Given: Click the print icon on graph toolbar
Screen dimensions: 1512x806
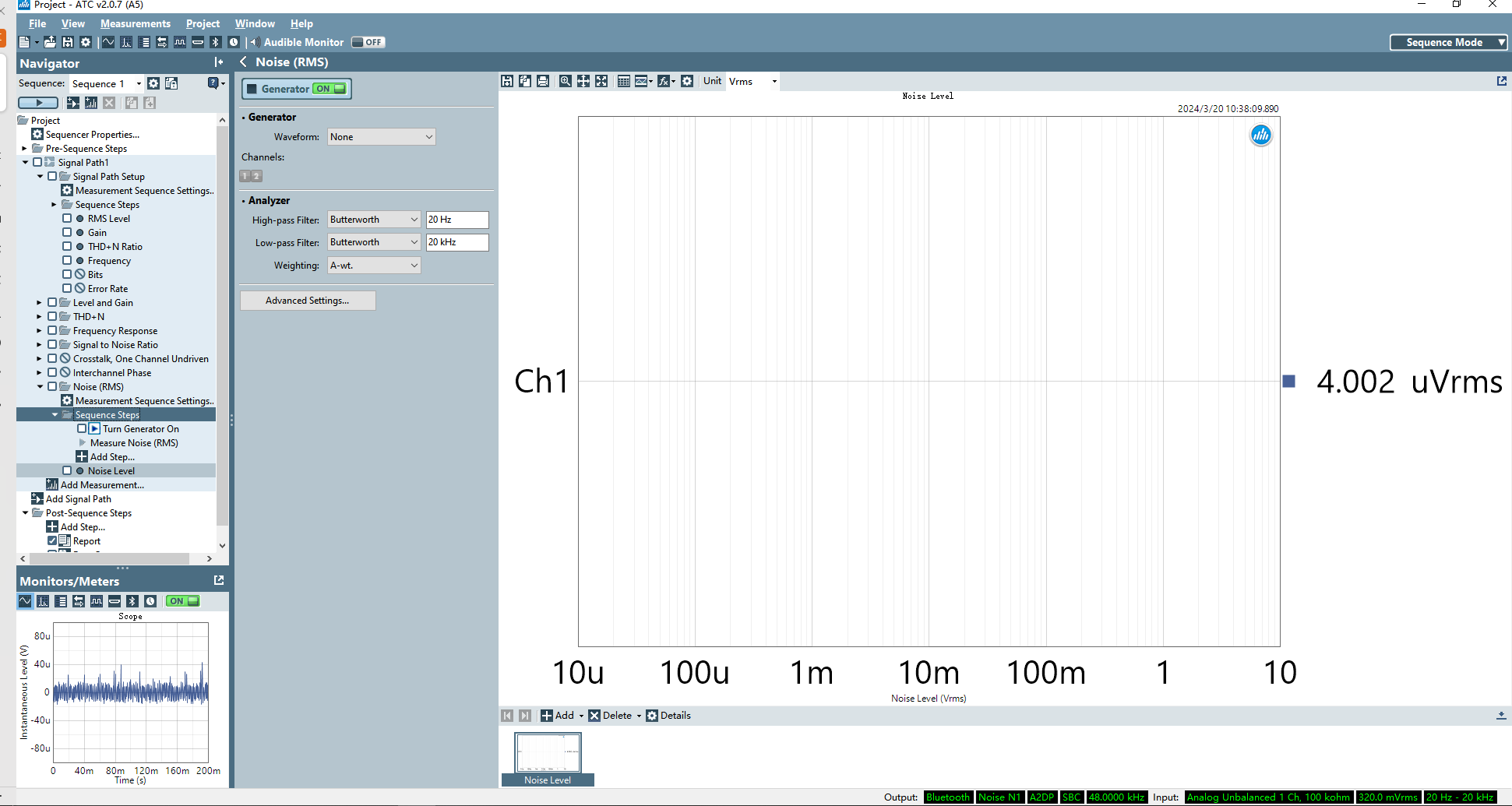Looking at the screenshot, I should (x=543, y=81).
